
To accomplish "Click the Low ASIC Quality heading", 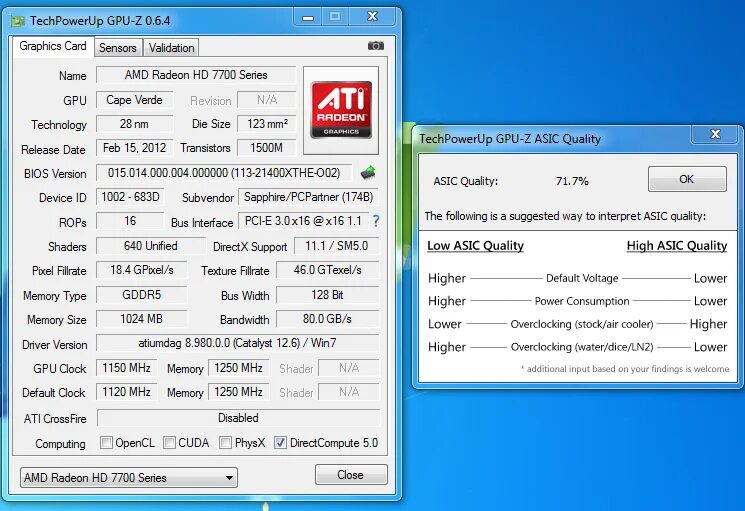I will point(475,246).
